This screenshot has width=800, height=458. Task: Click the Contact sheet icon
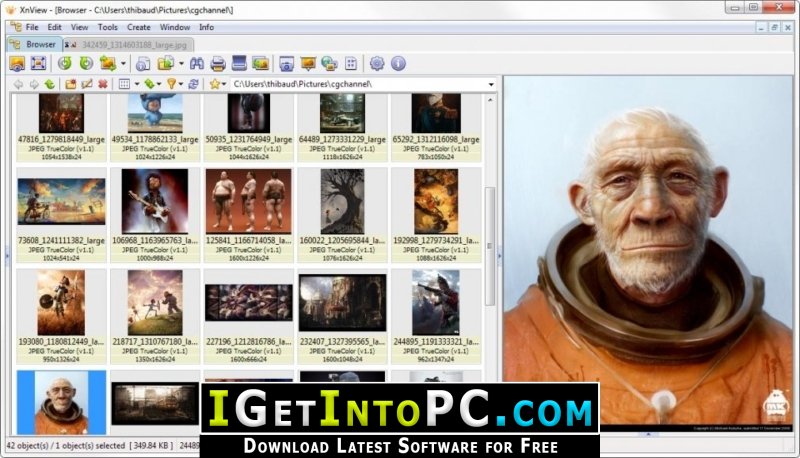point(351,64)
